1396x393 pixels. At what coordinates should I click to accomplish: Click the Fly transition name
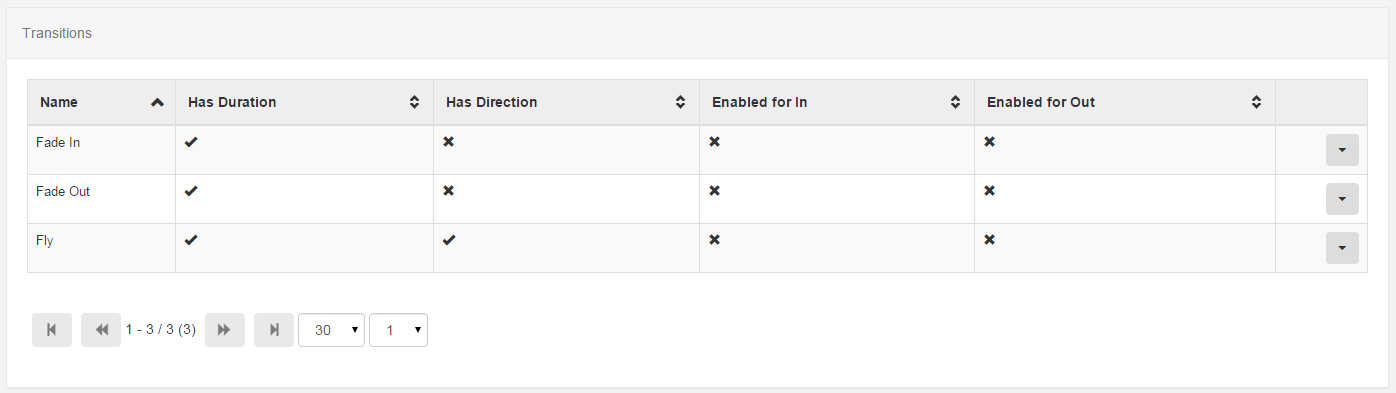tap(45, 240)
